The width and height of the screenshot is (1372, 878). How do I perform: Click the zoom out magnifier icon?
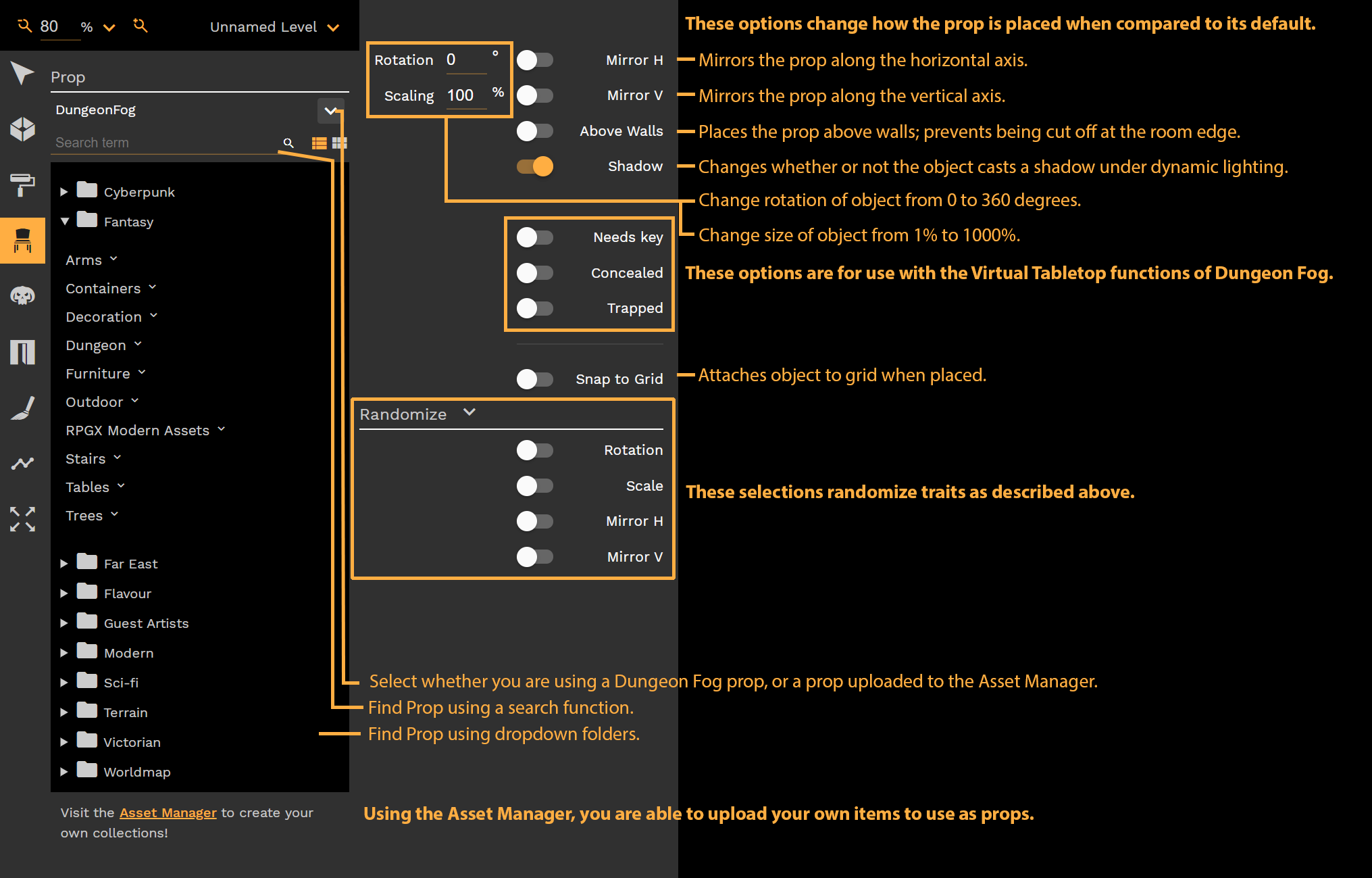24,26
